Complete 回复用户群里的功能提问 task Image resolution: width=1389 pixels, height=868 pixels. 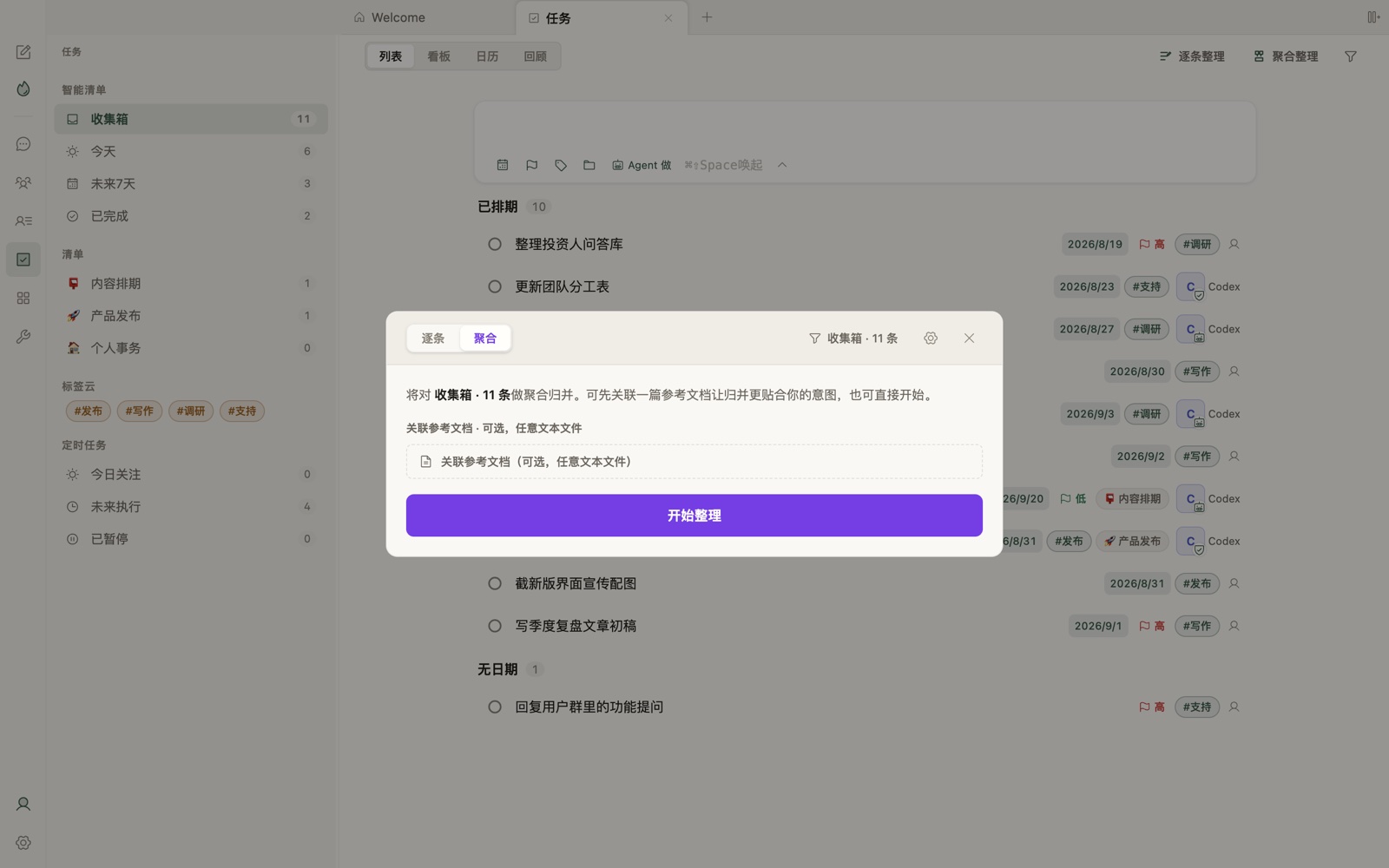(x=495, y=707)
